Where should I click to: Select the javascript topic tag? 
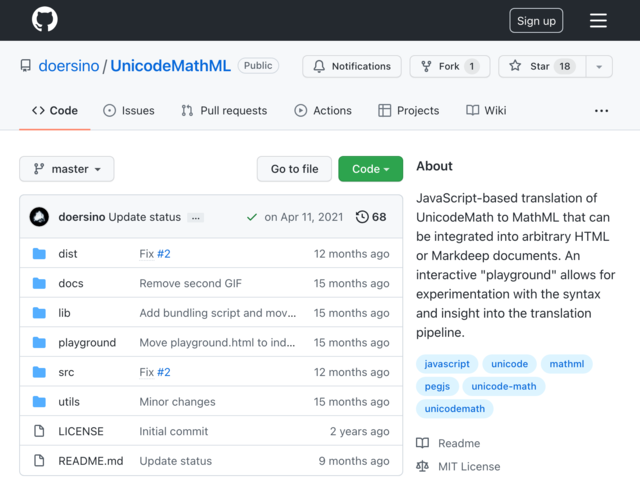point(447,364)
